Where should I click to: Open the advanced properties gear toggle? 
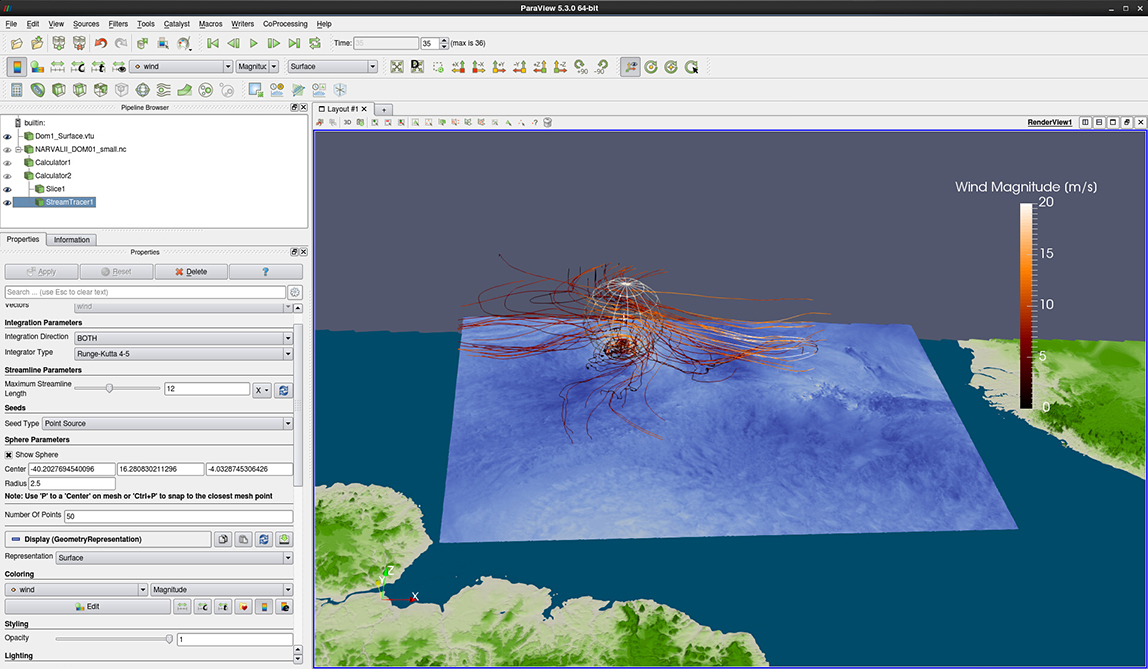tap(295, 292)
